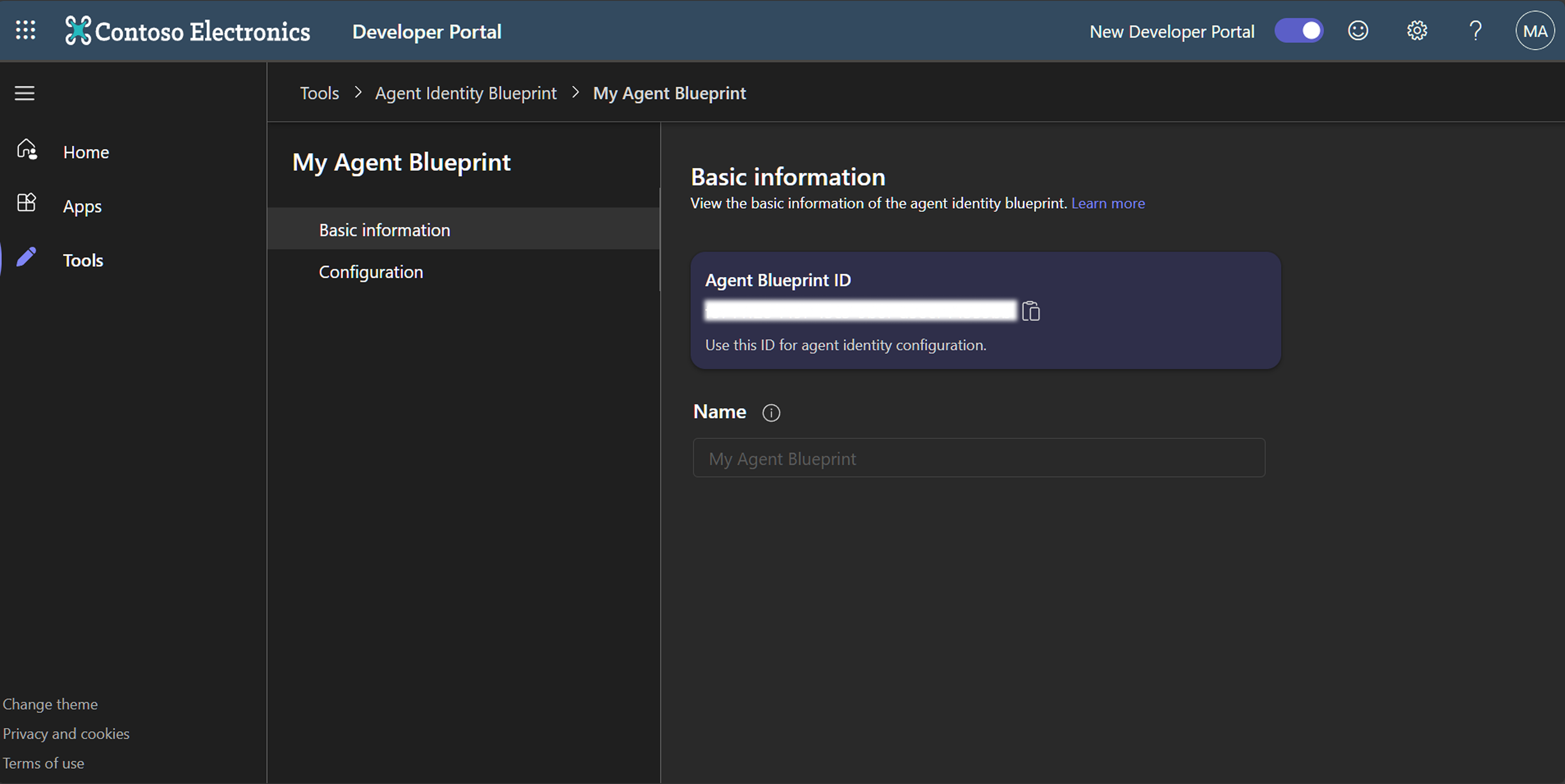The width and height of the screenshot is (1565, 784).
Task: Open Apps in the sidebar
Action: tap(82, 207)
